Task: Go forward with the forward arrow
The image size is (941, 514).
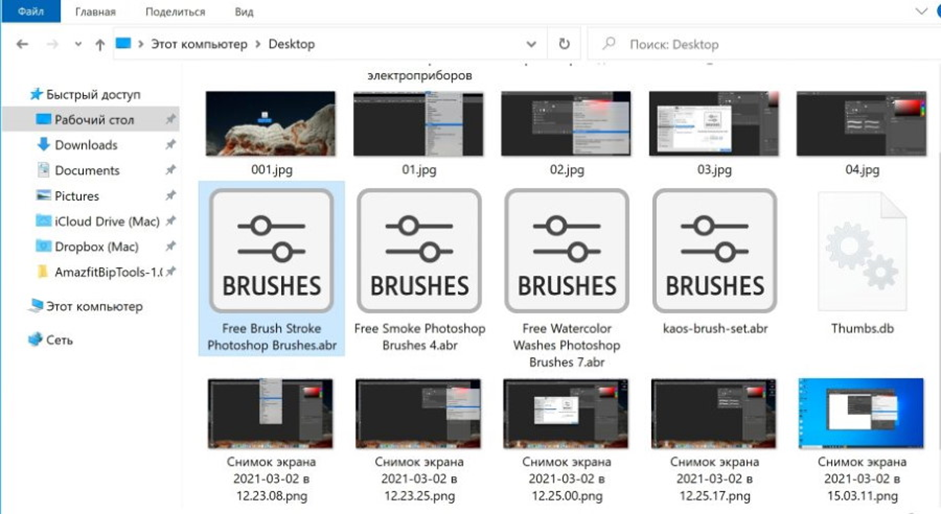Action: point(53,44)
